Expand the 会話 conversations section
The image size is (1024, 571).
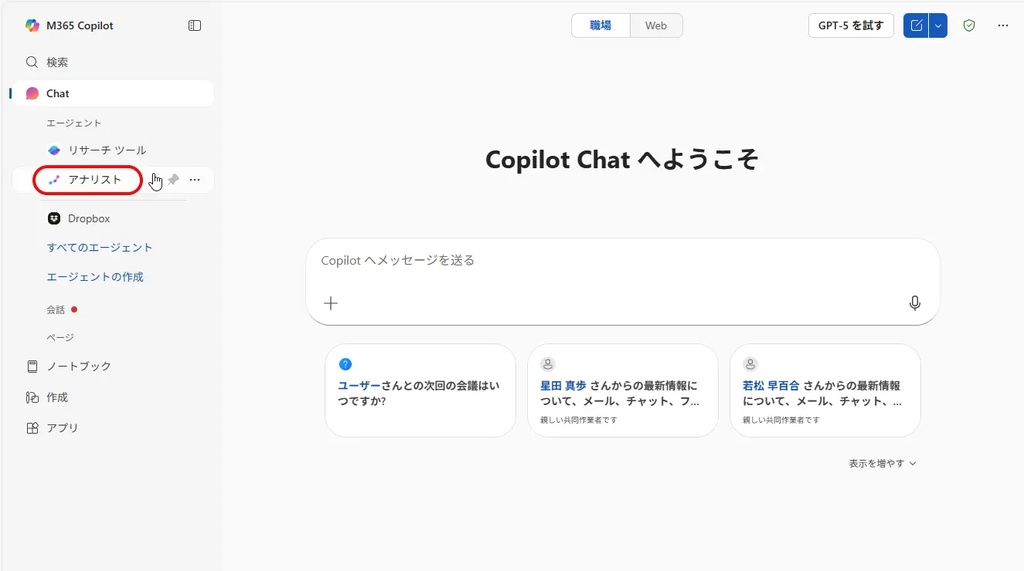point(56,310)
